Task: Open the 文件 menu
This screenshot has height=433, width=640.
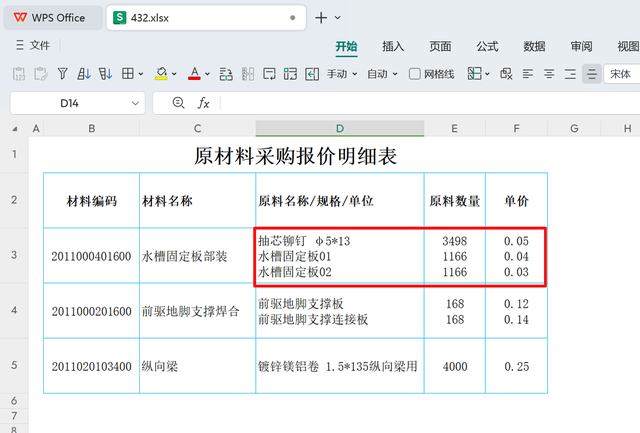Action: (33, 45)
